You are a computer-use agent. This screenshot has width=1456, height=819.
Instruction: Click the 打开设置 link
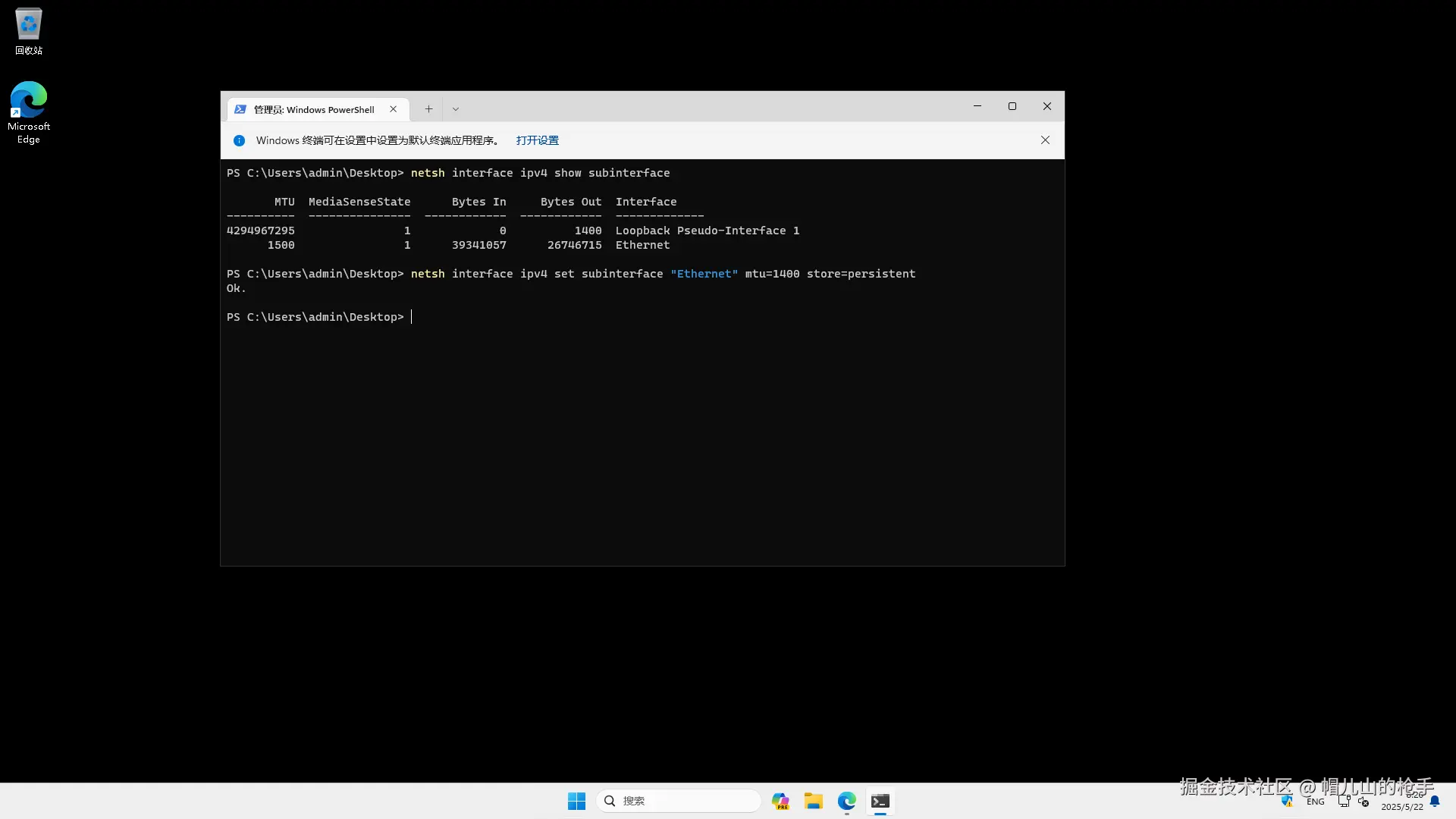[x=537, y=140]
